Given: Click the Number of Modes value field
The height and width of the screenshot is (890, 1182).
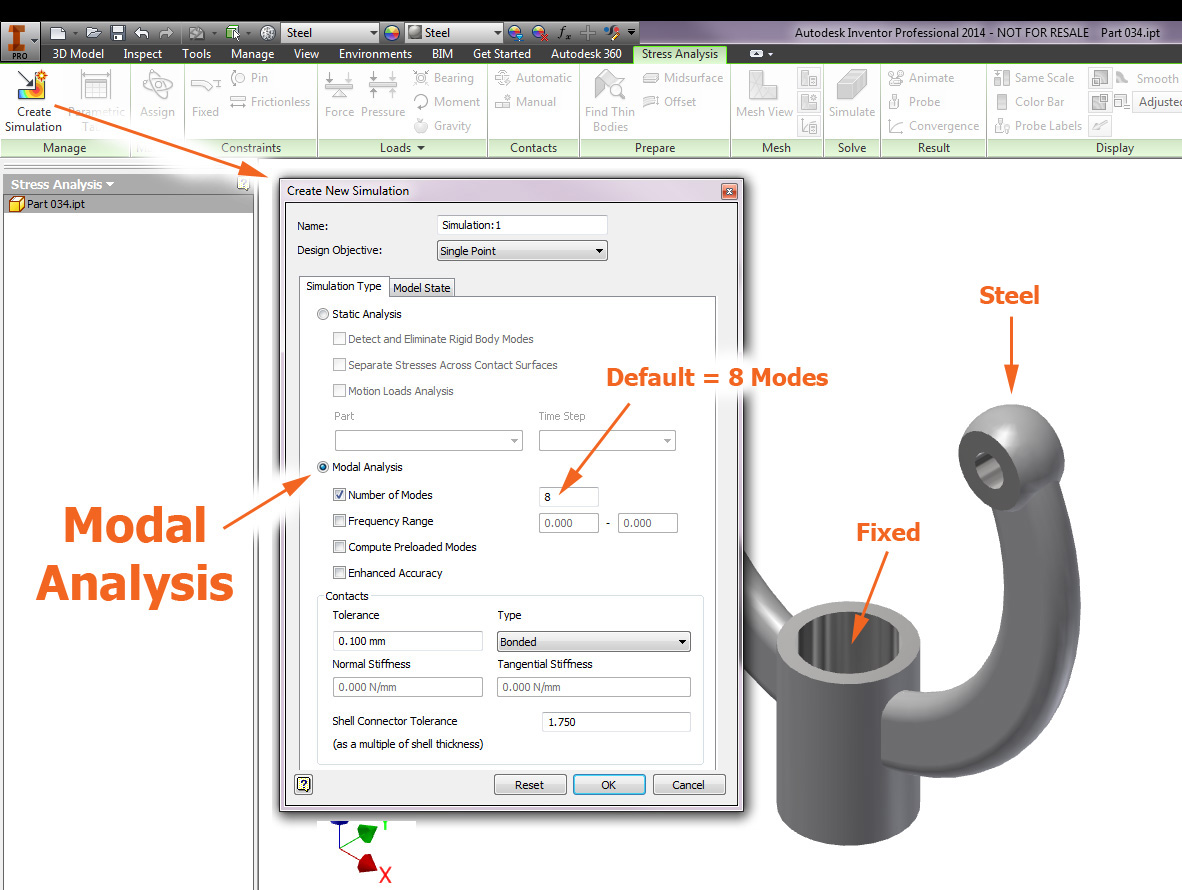Looking at the screenshot, I should [568, 497].
